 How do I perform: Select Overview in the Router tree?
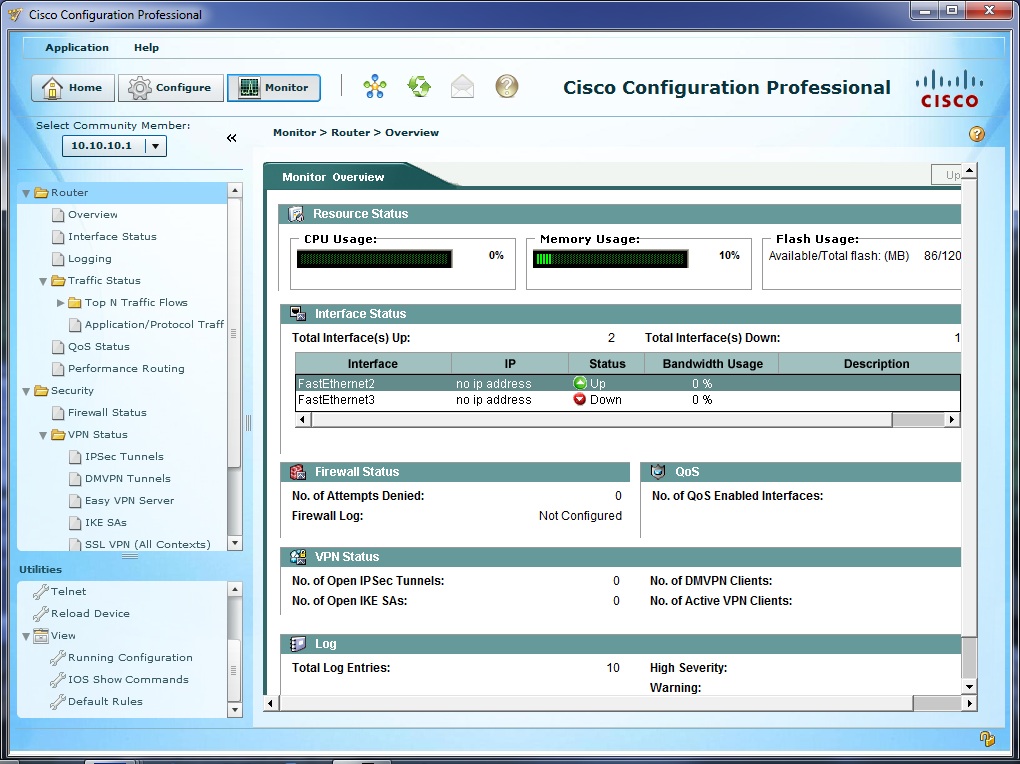[x=92, y=215]
